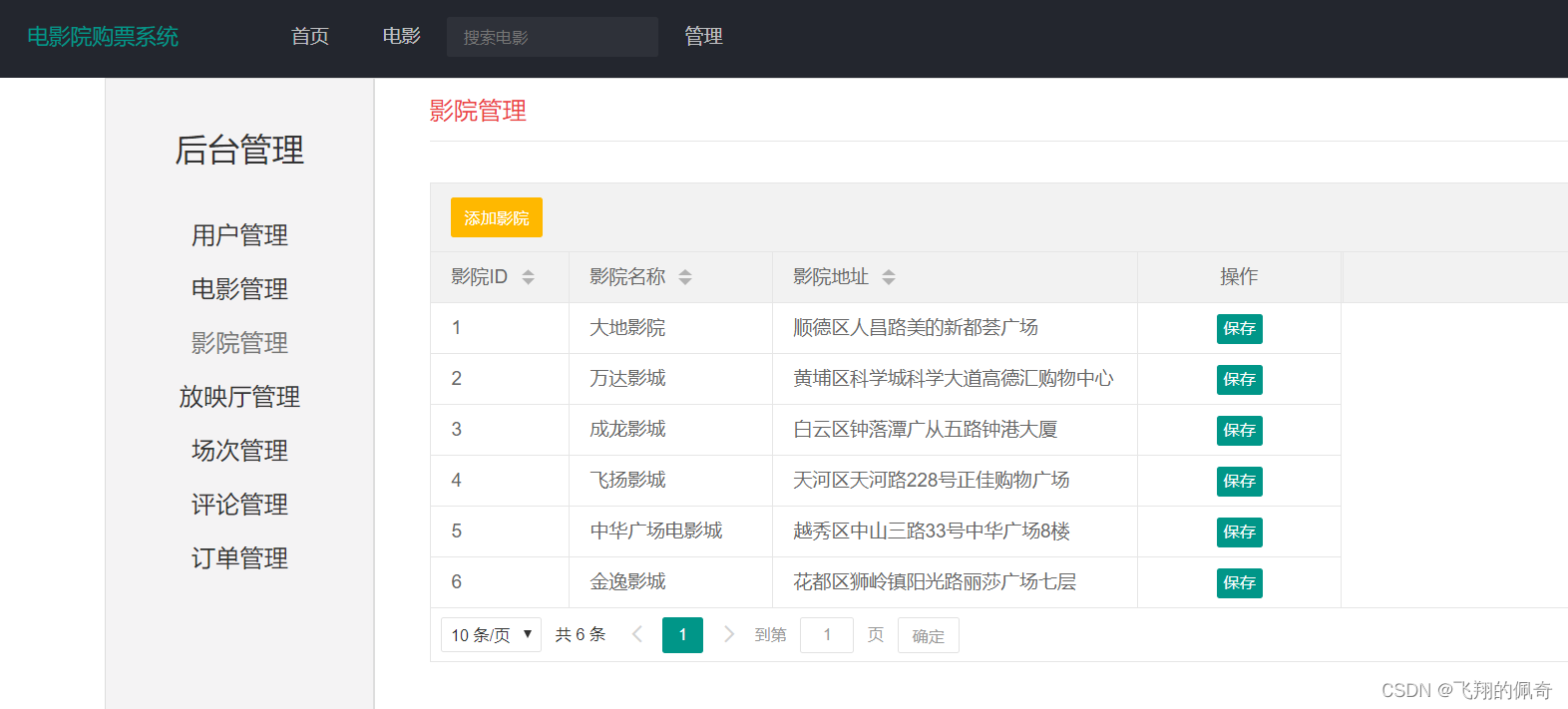Select page 1 in pagination

(682, 634)
